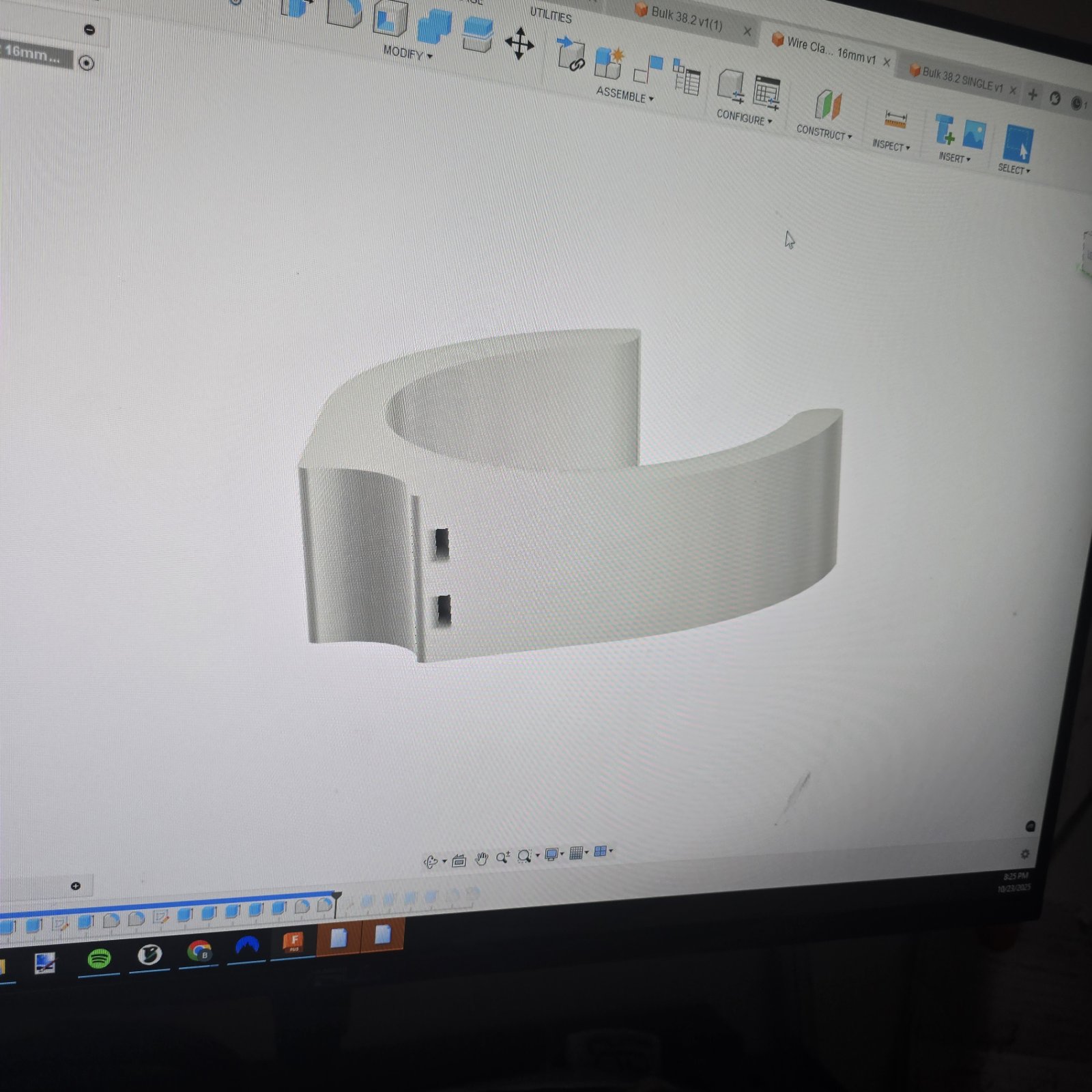Click the Insert Canvas image icon
Screen dimensions: 1092x1092
click(x=975, y=134)
